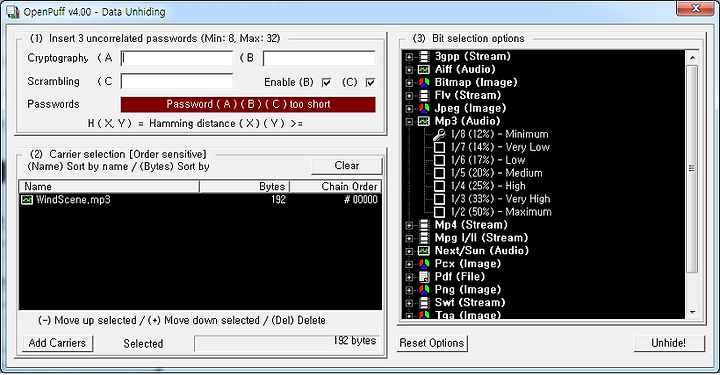This screenshot has width=720, height=375.
Task: Collapse the Mp3 (Audio) tree node
Action: pos(409,122)
